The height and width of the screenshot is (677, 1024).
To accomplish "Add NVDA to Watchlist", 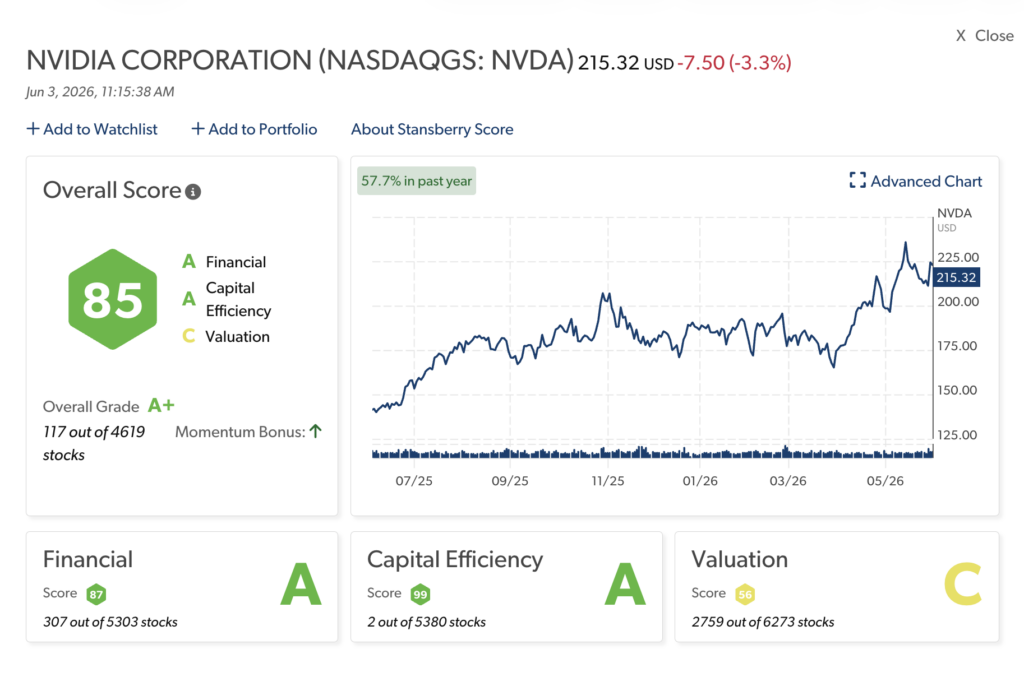I will pyautogui.click(x=92, y=129).
